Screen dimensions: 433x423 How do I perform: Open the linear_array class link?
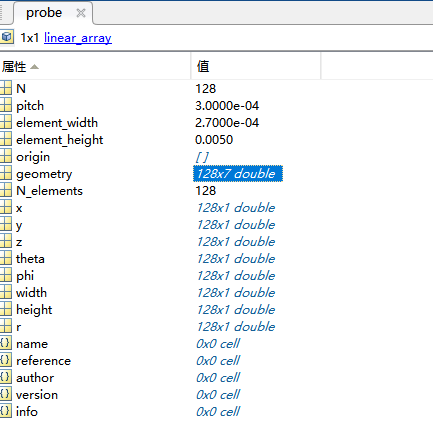78,38
